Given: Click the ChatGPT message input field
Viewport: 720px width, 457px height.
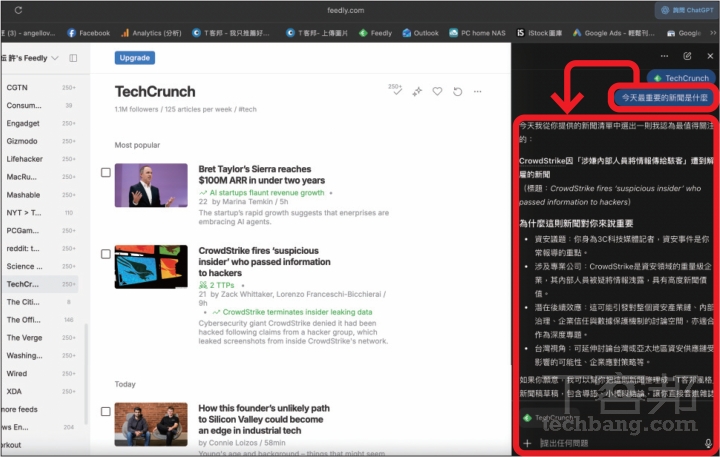Looking at the screenshot, I should (x=620, y=443).
